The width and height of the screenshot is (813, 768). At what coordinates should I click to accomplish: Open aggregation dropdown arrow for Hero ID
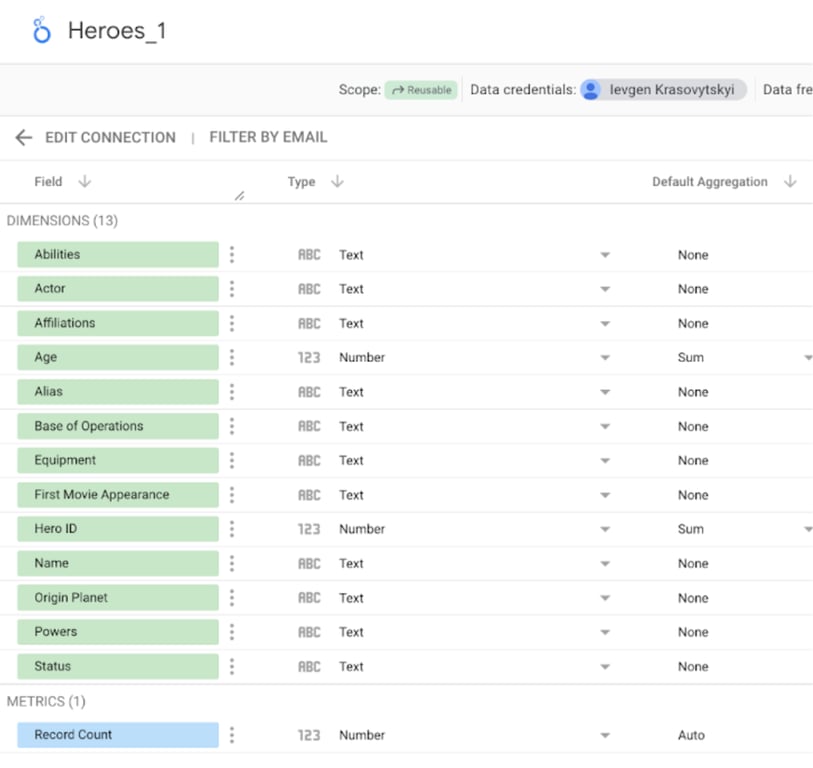[x=808, y=529]
